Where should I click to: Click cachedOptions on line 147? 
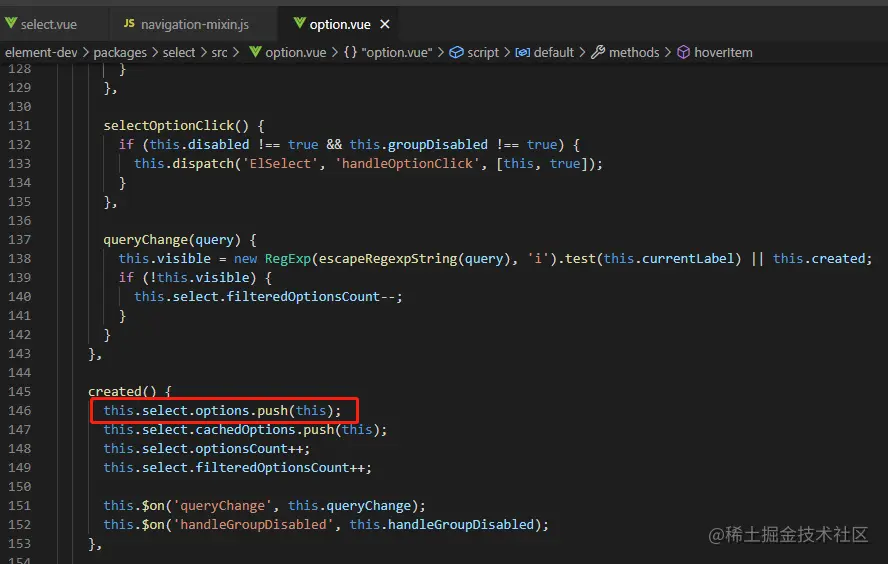(245, 430)
